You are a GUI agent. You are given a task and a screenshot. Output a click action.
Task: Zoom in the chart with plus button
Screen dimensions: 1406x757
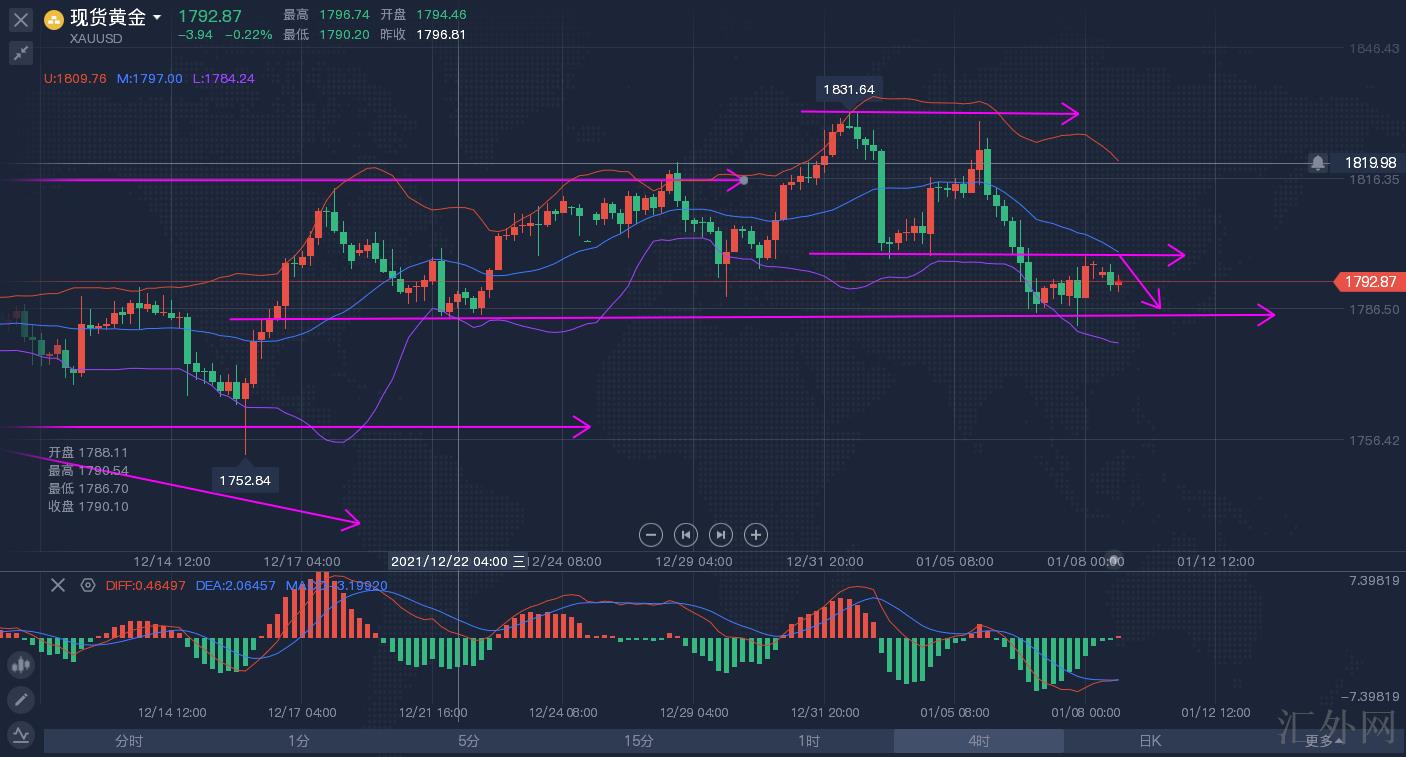point(756,534)
